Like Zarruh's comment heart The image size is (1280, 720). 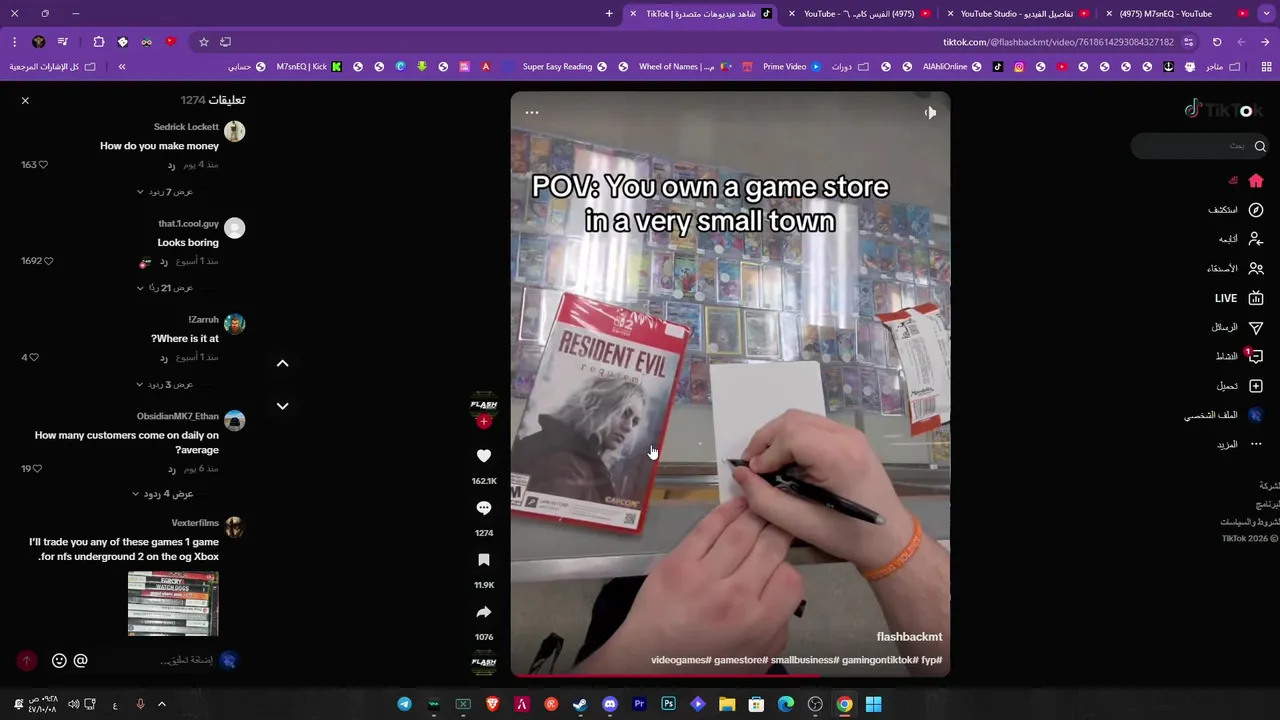pos(34,357)
